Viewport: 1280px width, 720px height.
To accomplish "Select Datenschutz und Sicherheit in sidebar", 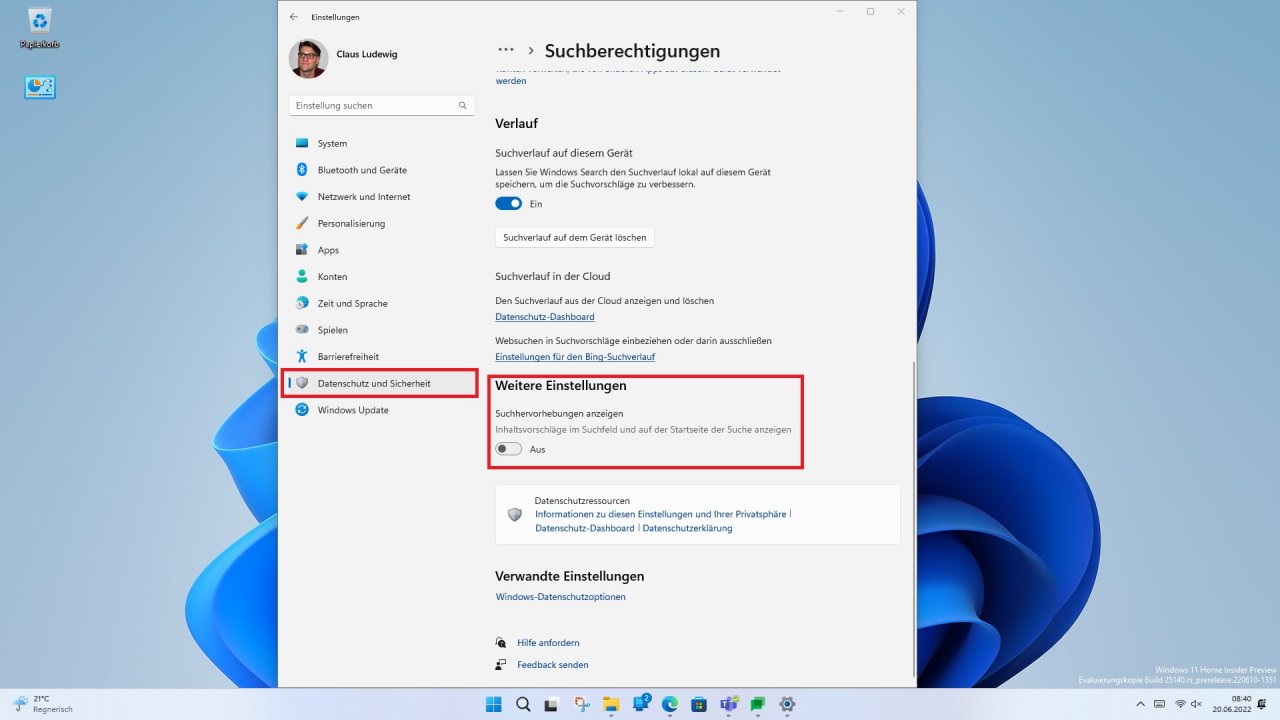I will (x=380, y=383).
